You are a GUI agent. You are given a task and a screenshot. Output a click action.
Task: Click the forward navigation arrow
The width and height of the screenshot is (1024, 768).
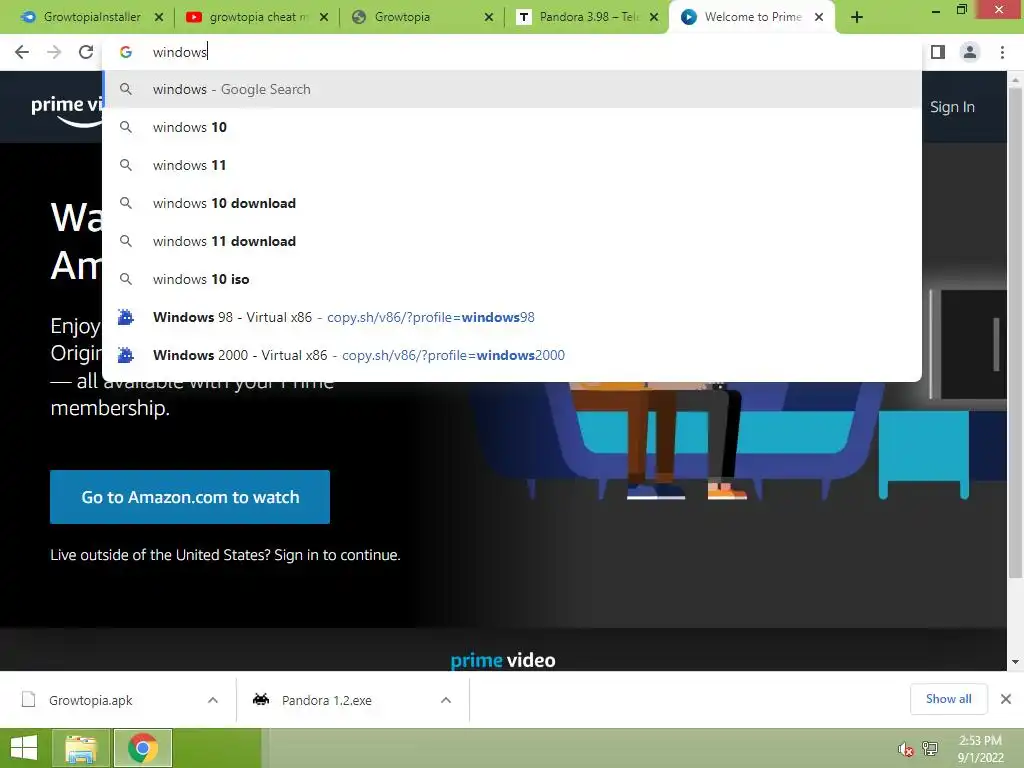[54, 52]
